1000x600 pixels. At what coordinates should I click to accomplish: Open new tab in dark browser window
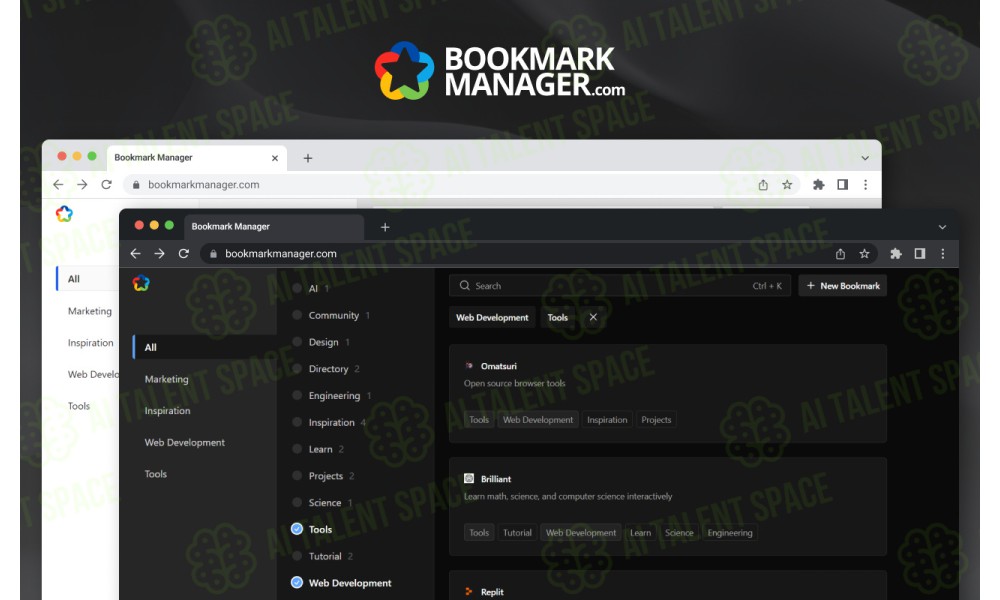tap(385, 227)
